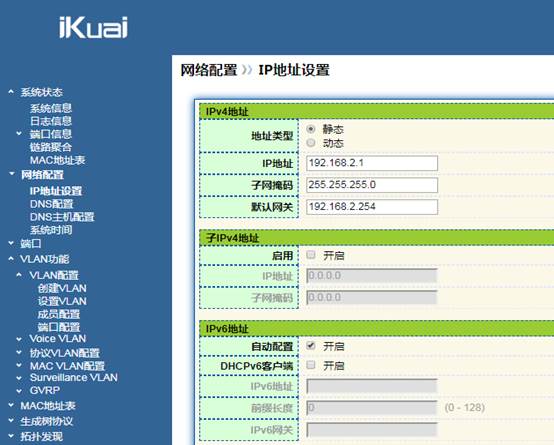Open 拓扑发现 menu label
554x445 pixels.
click(41, 437)
